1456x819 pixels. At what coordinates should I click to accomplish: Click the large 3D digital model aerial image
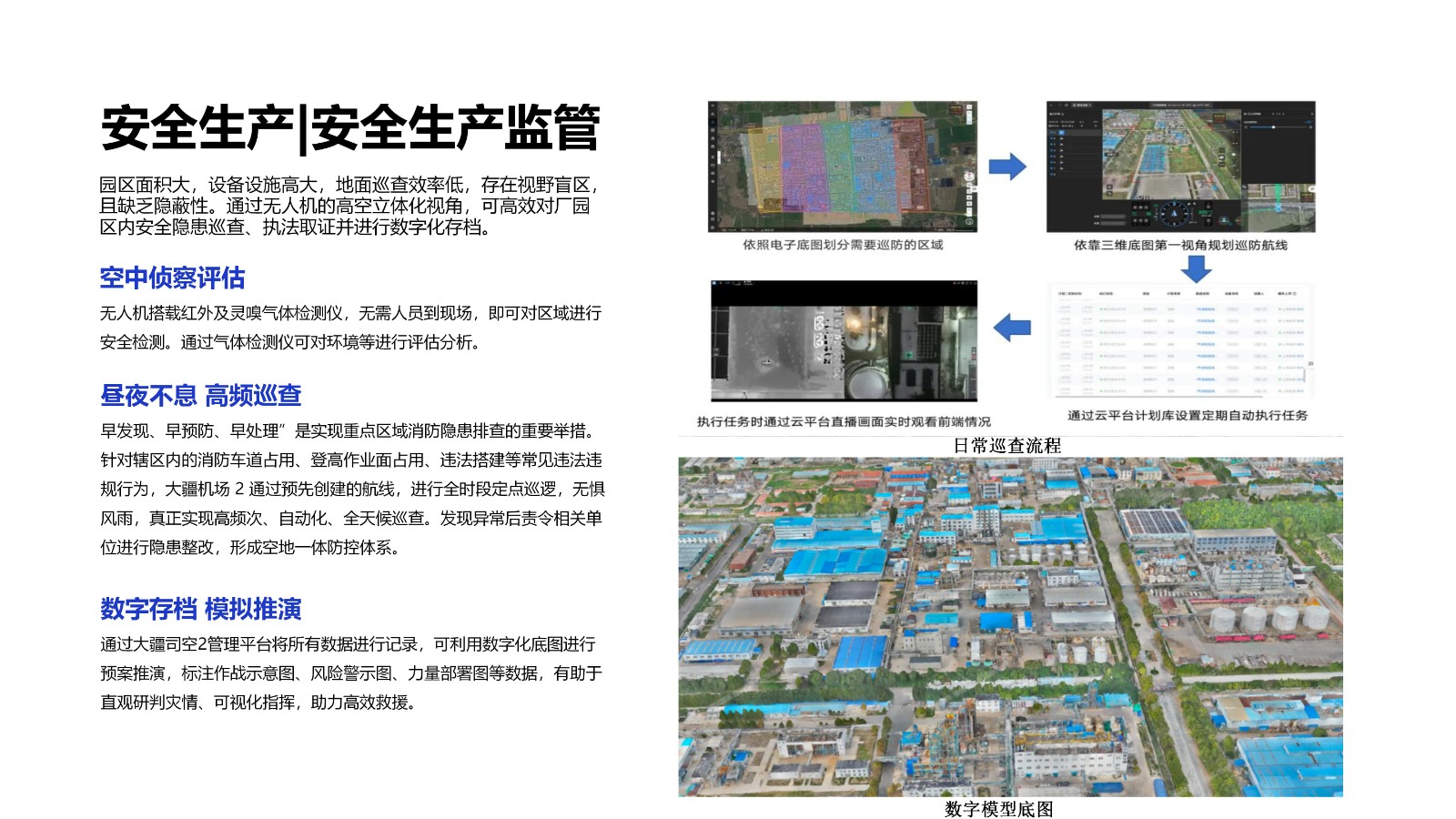(1010, 627)
